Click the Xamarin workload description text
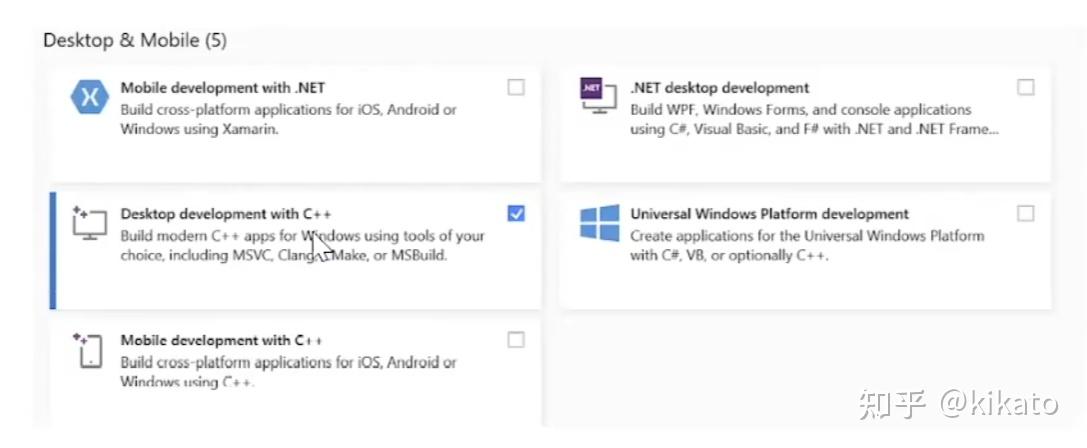 (x=288, y=119)
